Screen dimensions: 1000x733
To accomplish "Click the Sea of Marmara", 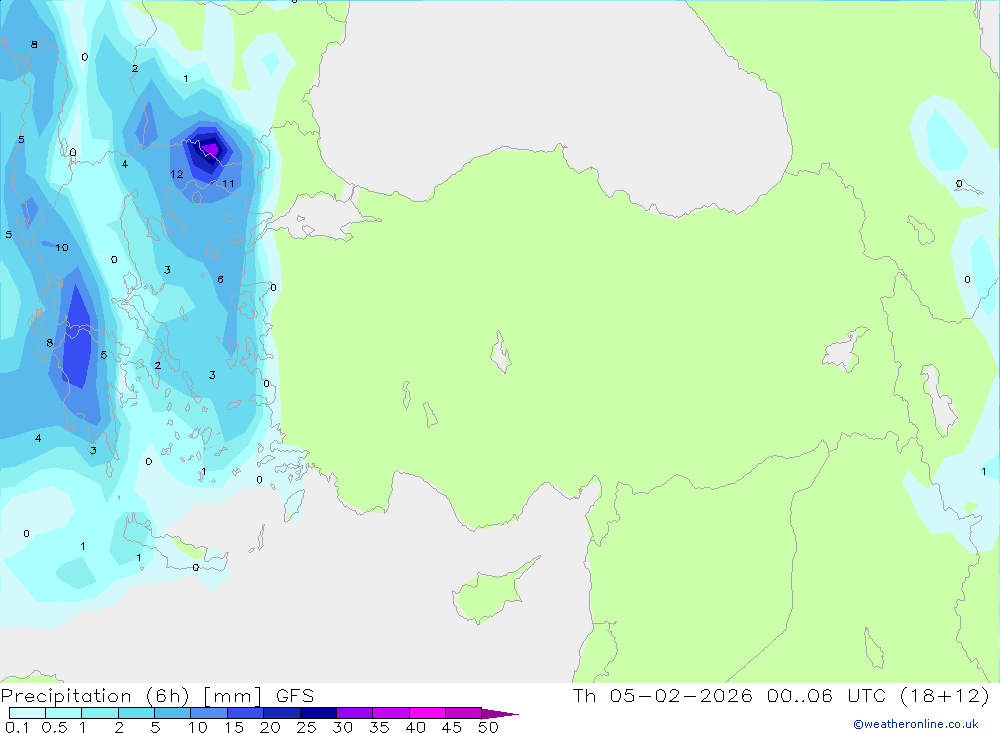I will pyautogui.click(x=322, y=217).
